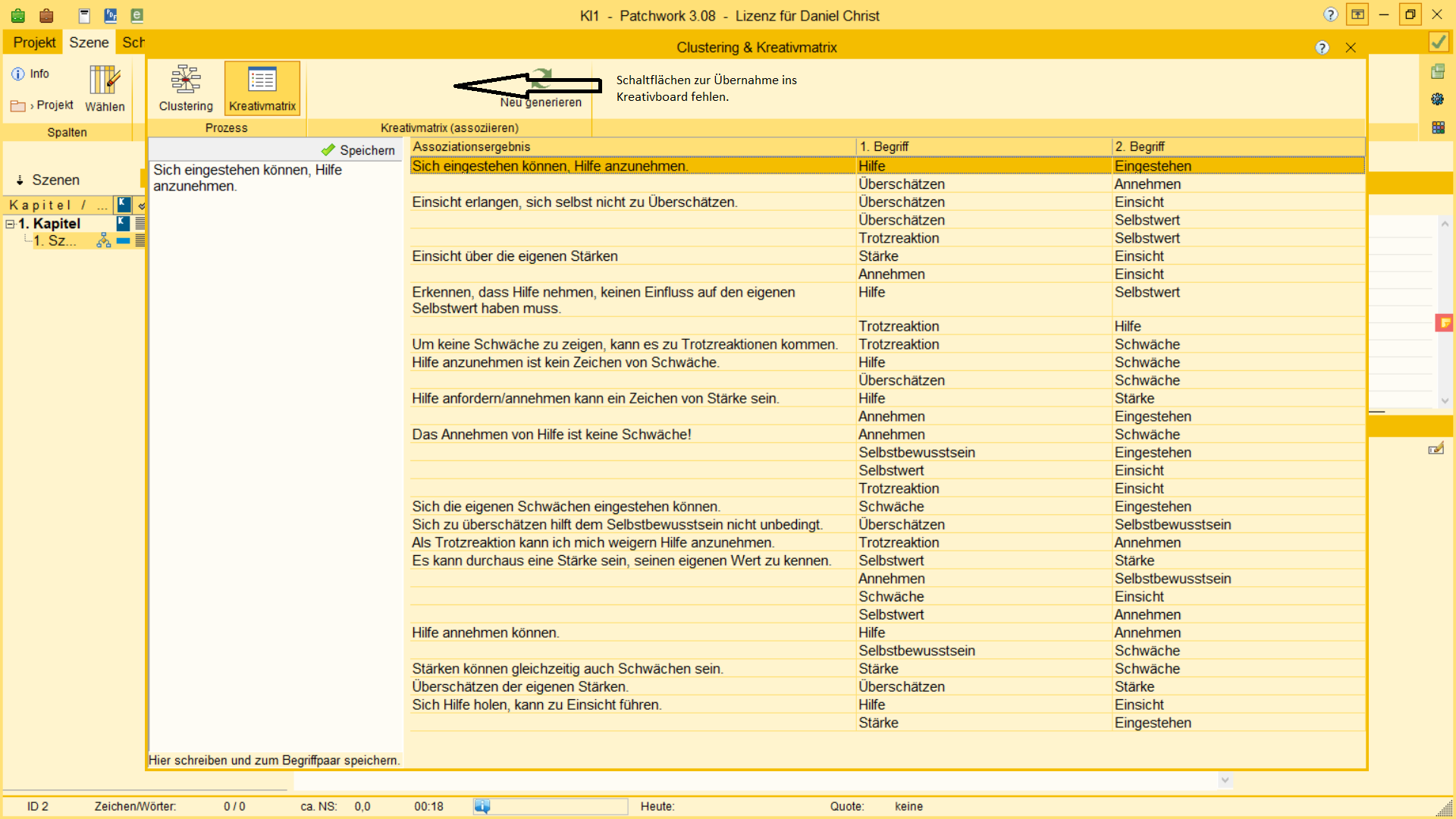Click the blue K icon in Kapitel header
Screen dimensions: 1456x819
pos(123,204)
